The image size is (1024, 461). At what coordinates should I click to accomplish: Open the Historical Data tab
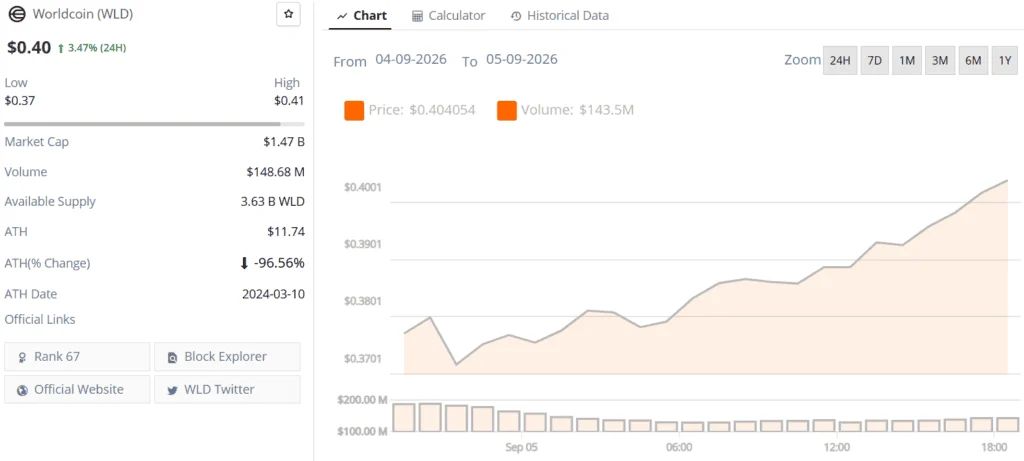[560, 16]
